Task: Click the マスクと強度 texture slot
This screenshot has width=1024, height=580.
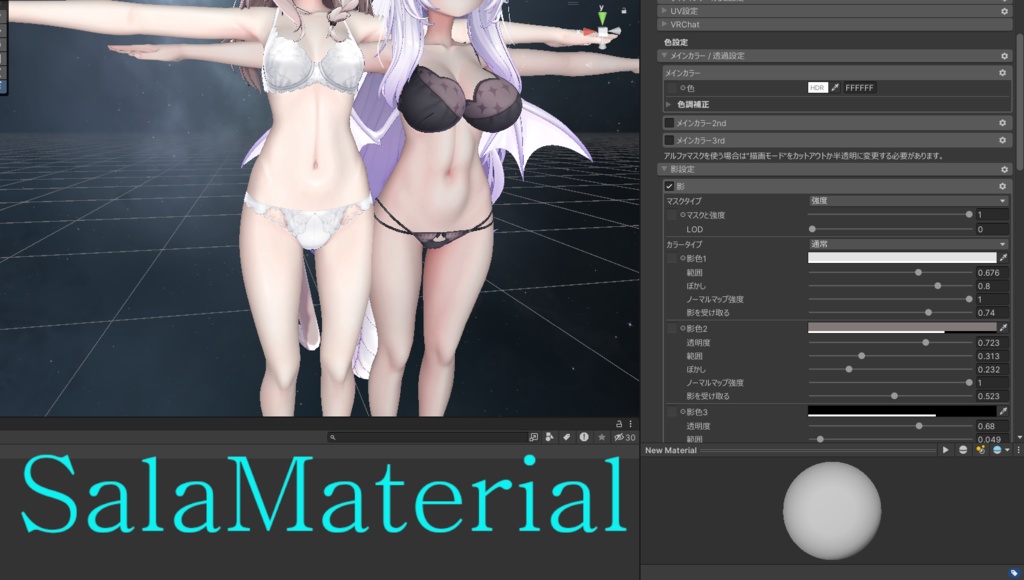Action: [672, 215]
